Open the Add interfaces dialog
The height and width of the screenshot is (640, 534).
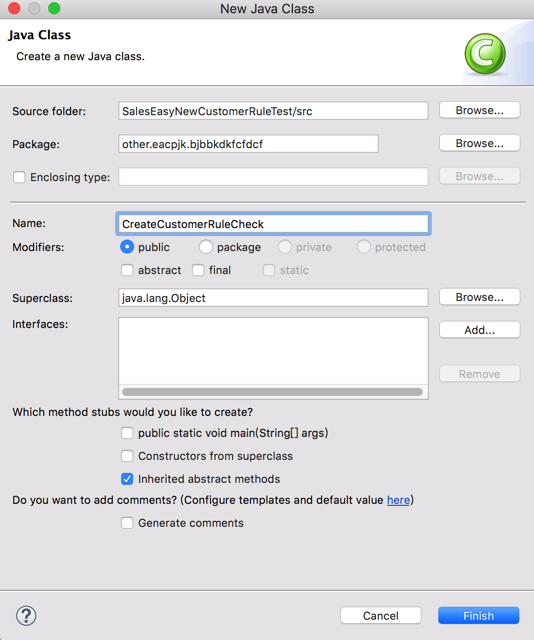pyautogui.click(x=479, y=330)
